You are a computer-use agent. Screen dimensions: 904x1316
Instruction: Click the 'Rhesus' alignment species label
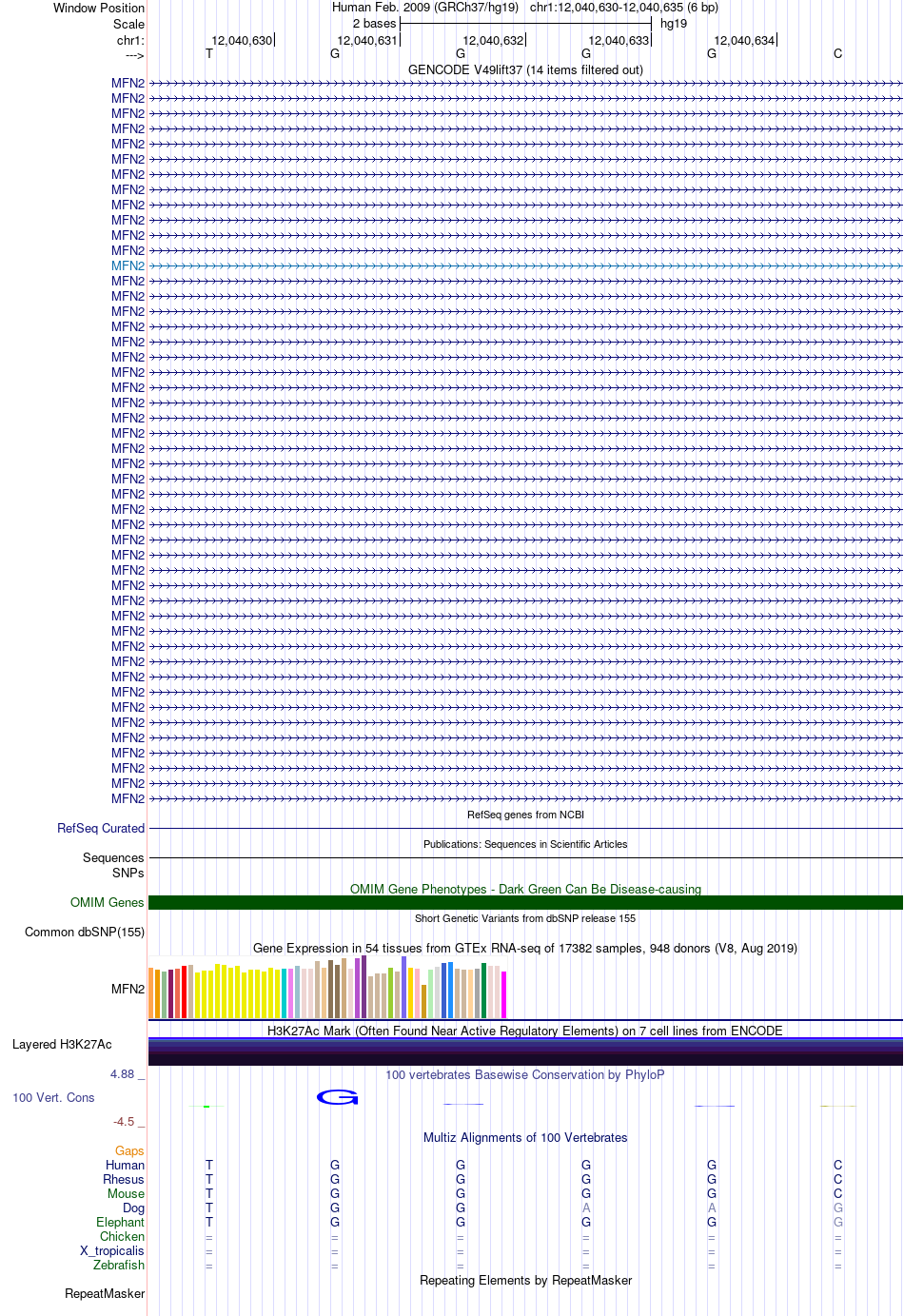point(124,1179)
